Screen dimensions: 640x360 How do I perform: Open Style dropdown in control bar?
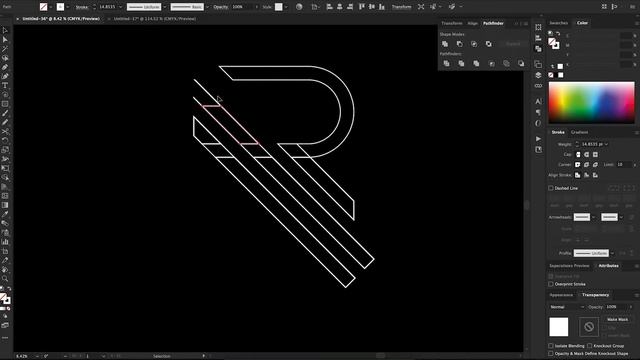(x=286, y=7)
